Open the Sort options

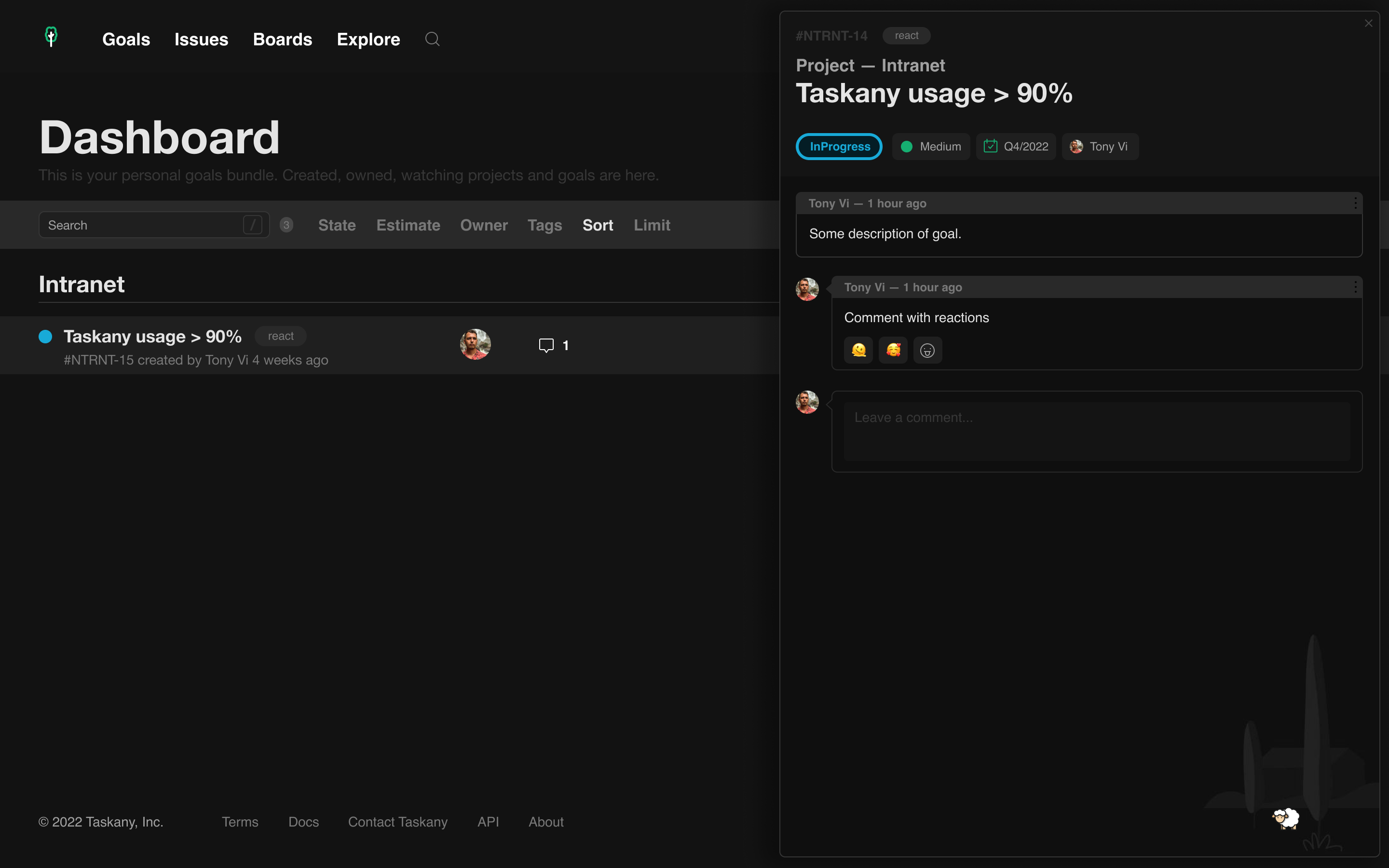598,225
